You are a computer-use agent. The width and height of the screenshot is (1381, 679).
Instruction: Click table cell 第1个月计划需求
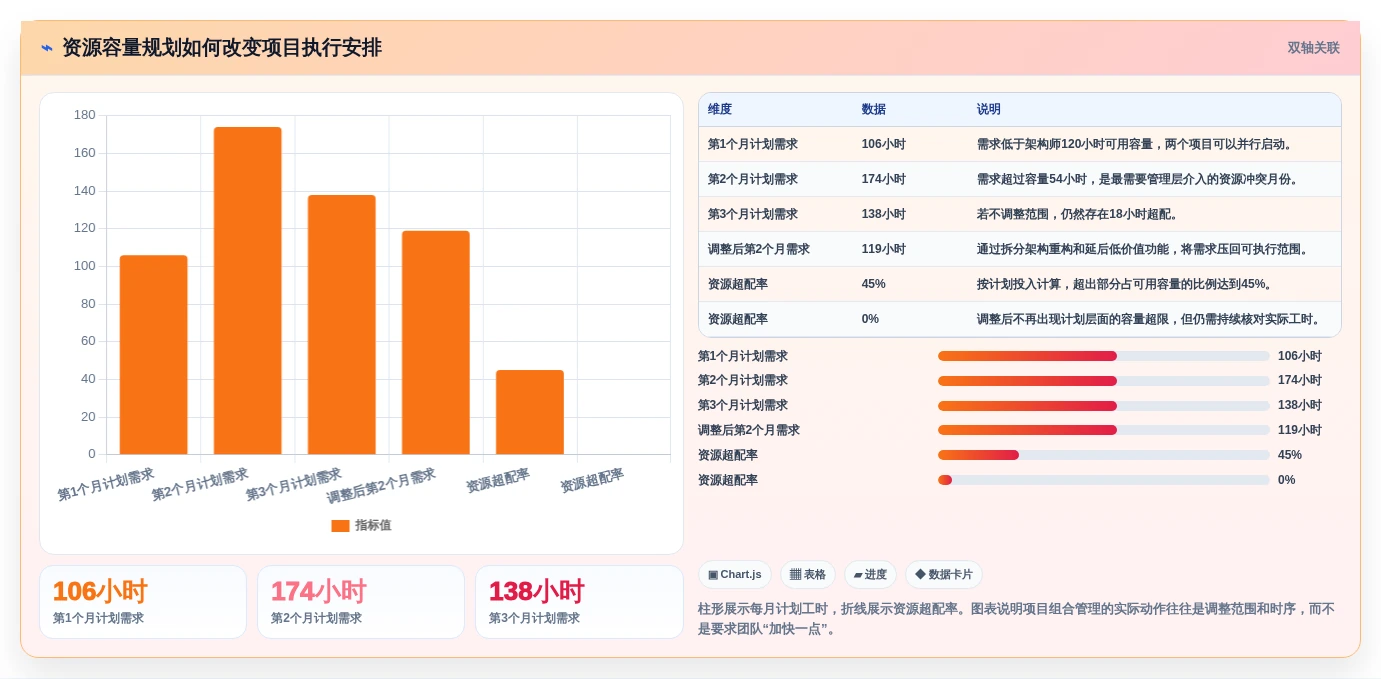click(753, 144)
